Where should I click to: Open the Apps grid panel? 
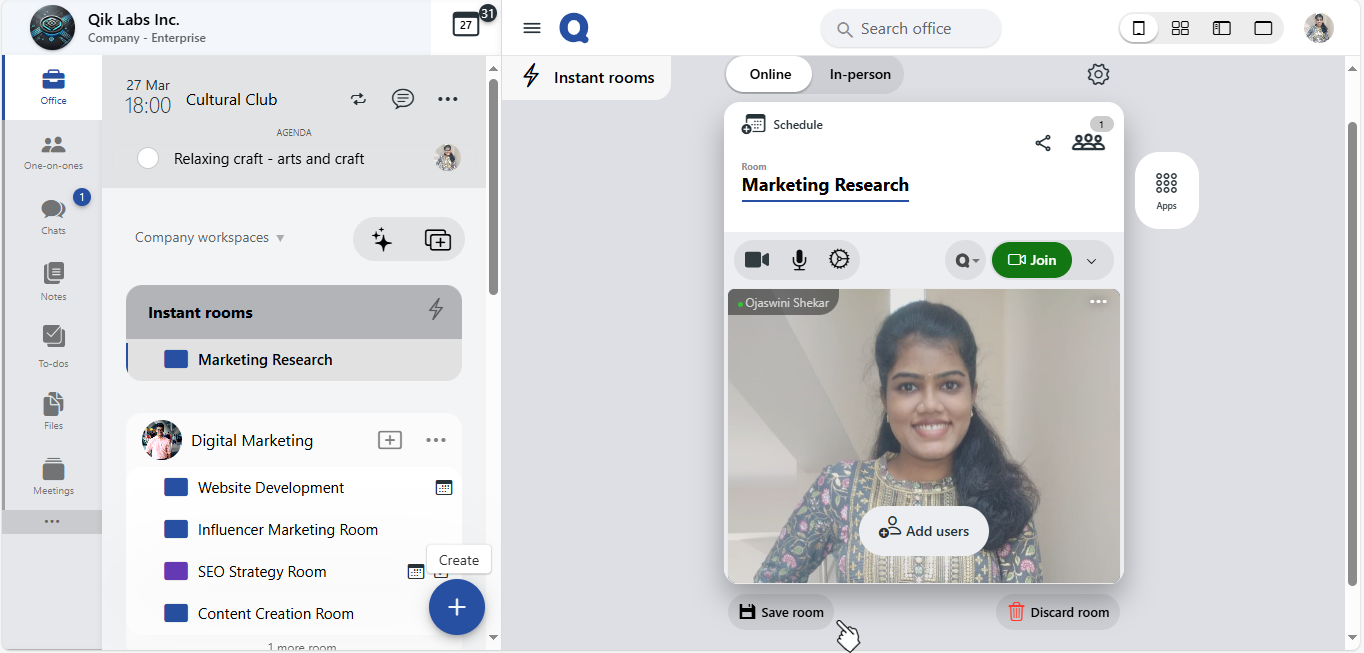click(x=1166, y=190)
